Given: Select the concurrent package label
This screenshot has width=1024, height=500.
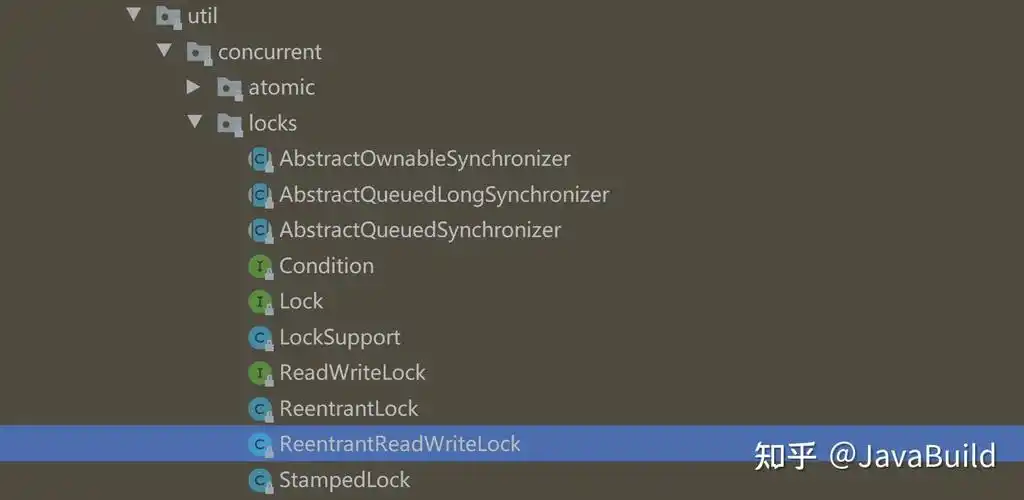Looking at the screenshot, I should [270, 52].
